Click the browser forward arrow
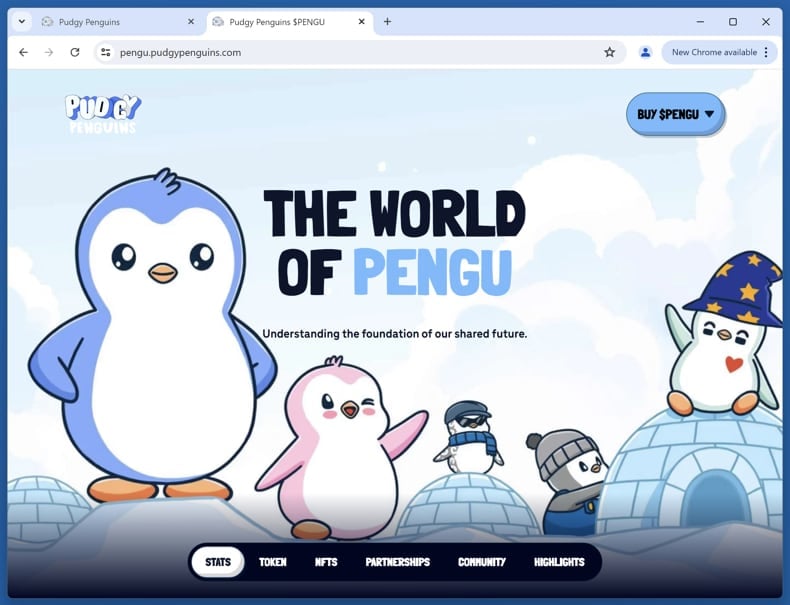The width and height of the screenshot is (790, 605). (49, 52)
